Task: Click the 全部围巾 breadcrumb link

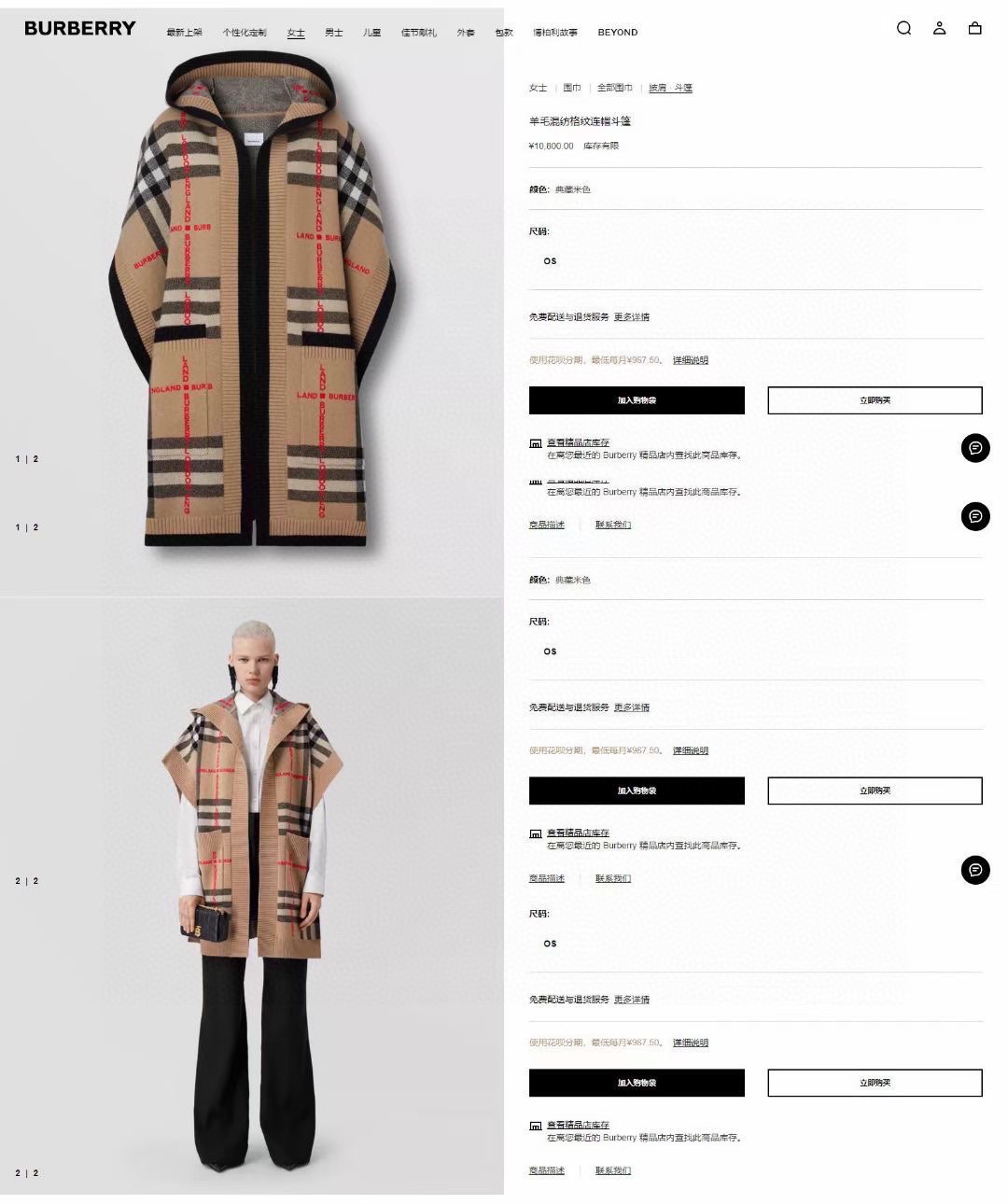Action: (615, 88)
